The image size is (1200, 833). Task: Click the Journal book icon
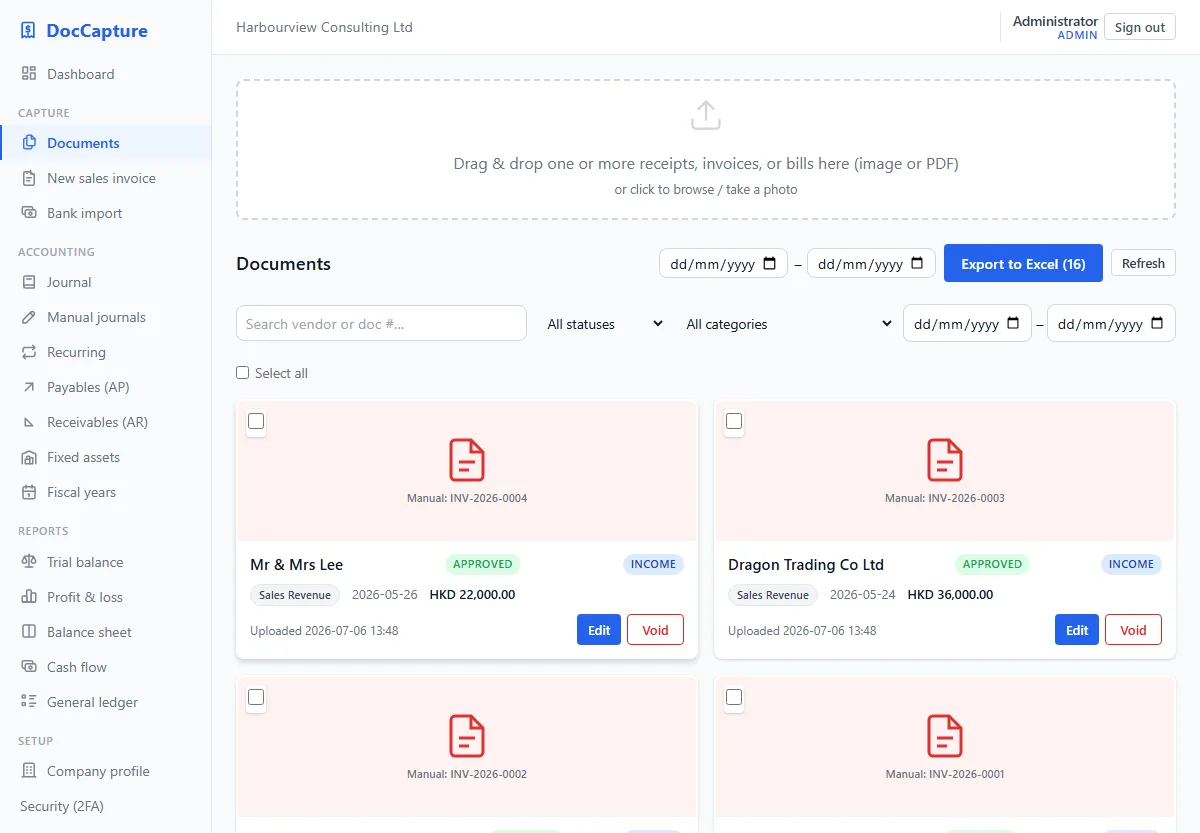[x=29, y=282]
